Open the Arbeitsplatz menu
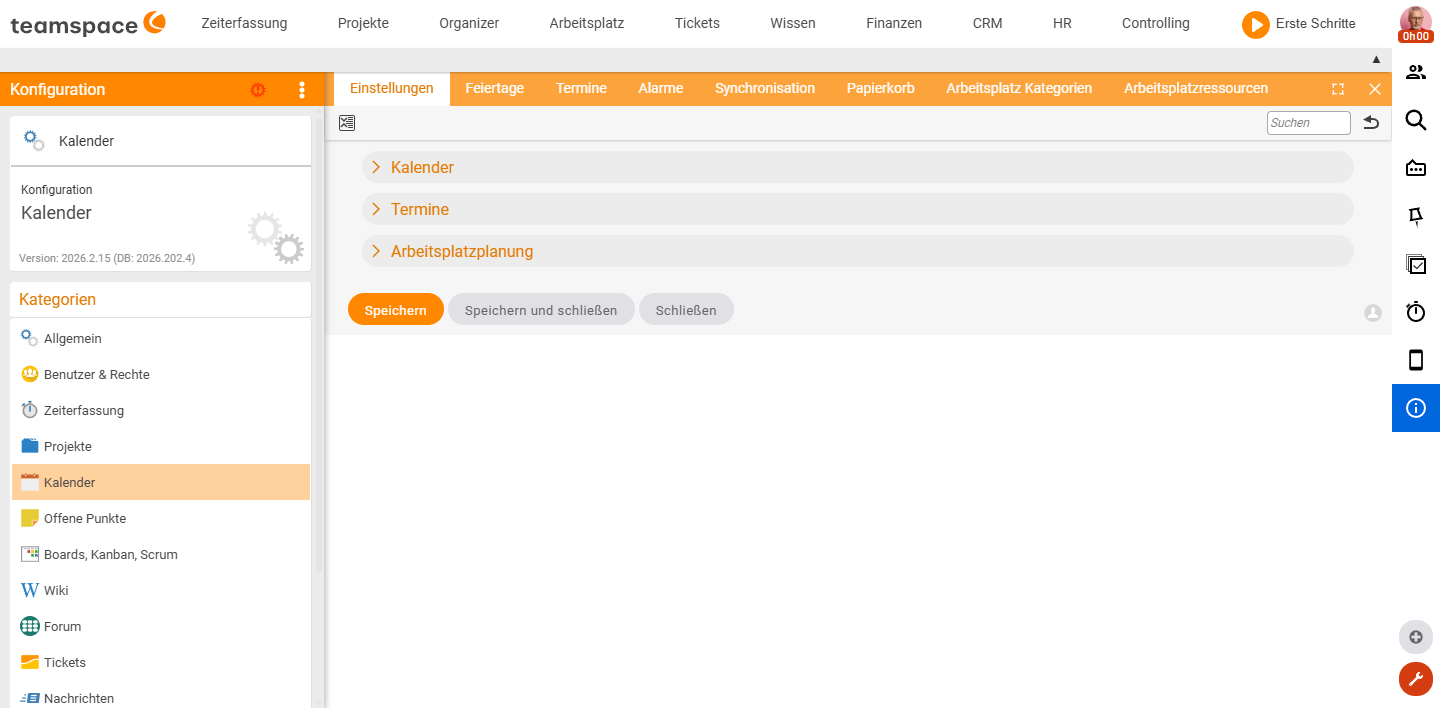 click(x=587, y=23)
